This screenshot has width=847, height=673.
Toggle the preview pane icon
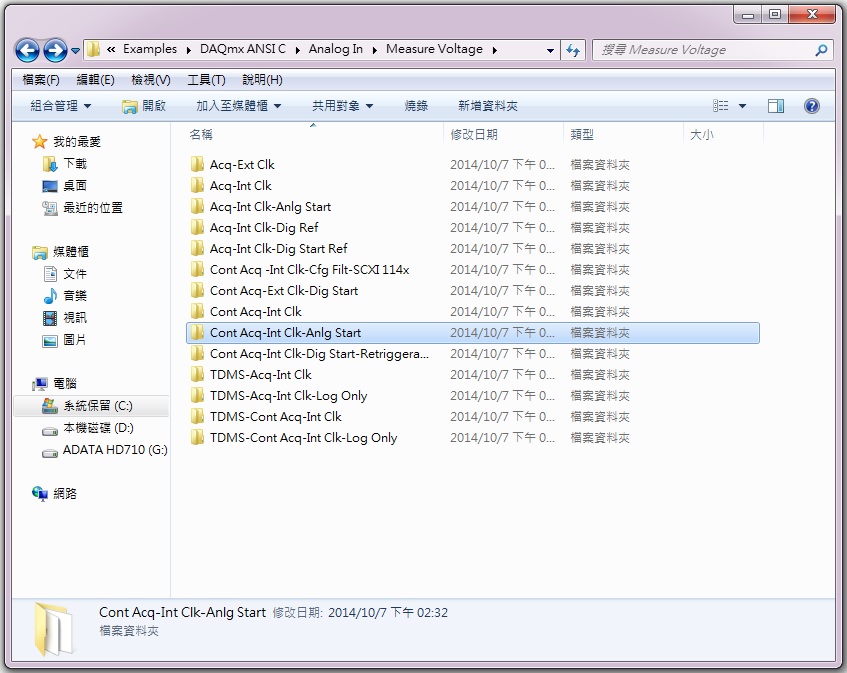(776, 106)
